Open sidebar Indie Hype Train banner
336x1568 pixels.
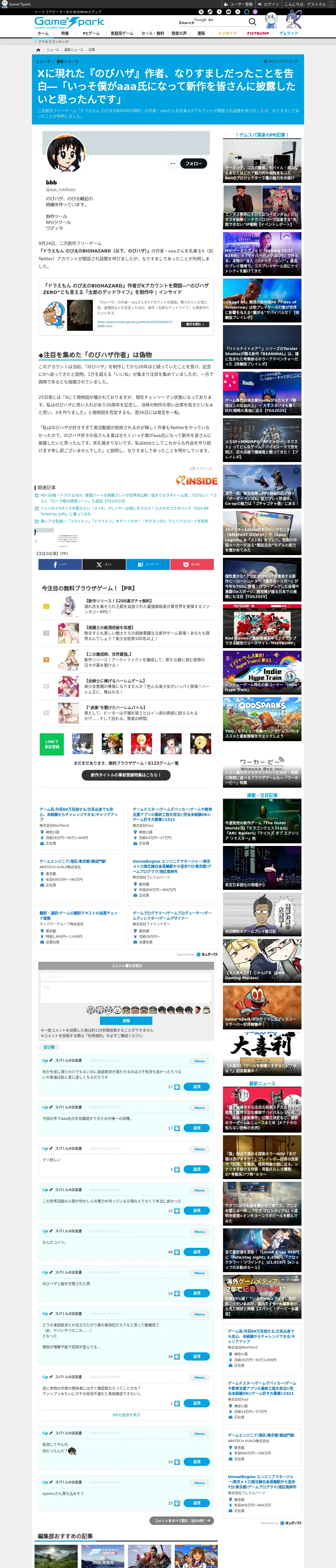[x=262, y=673]
